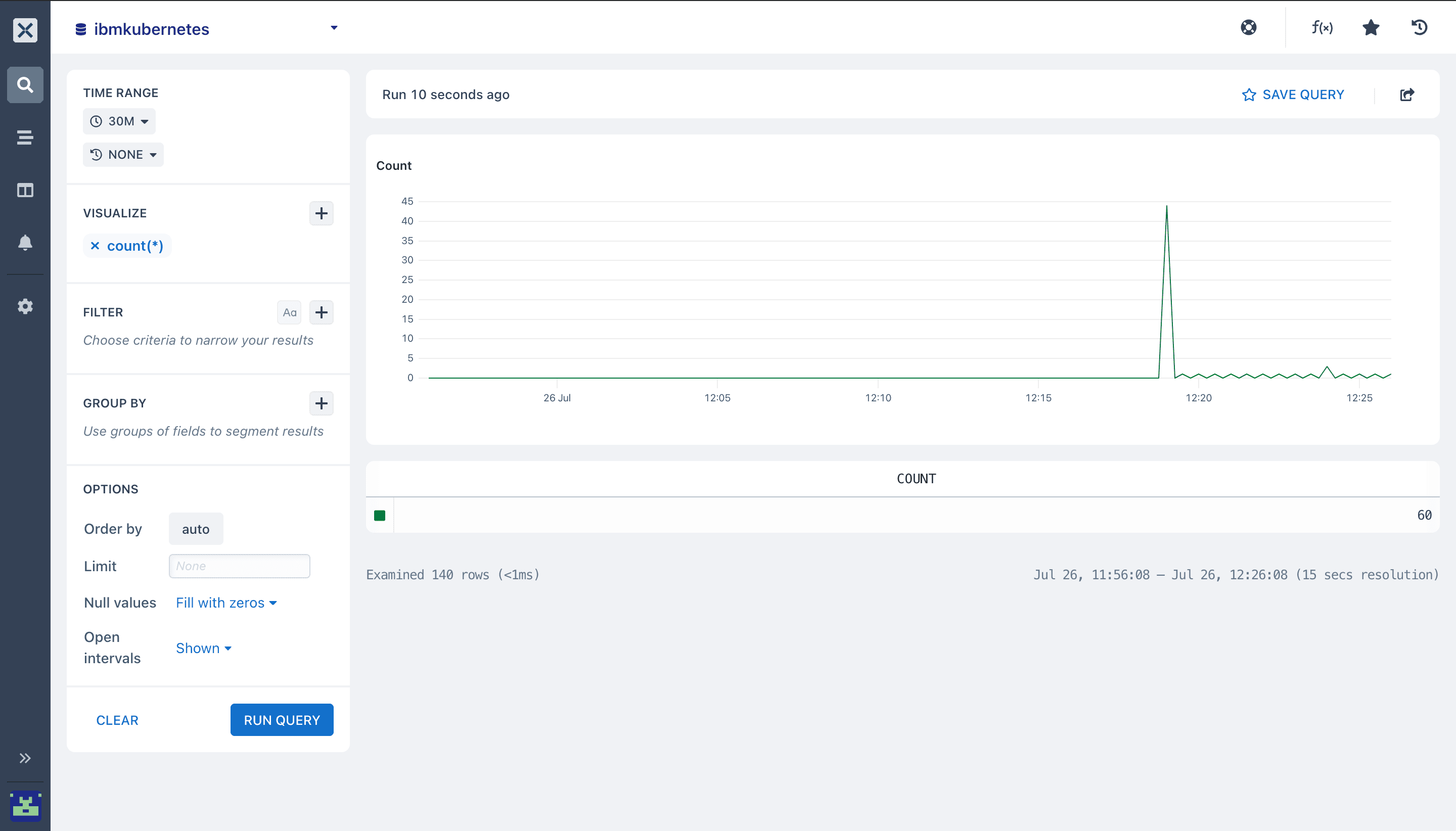This screenshot has height=831, width=1456.
Task: Click the count value 60
Action: (x=1424, y=516)
